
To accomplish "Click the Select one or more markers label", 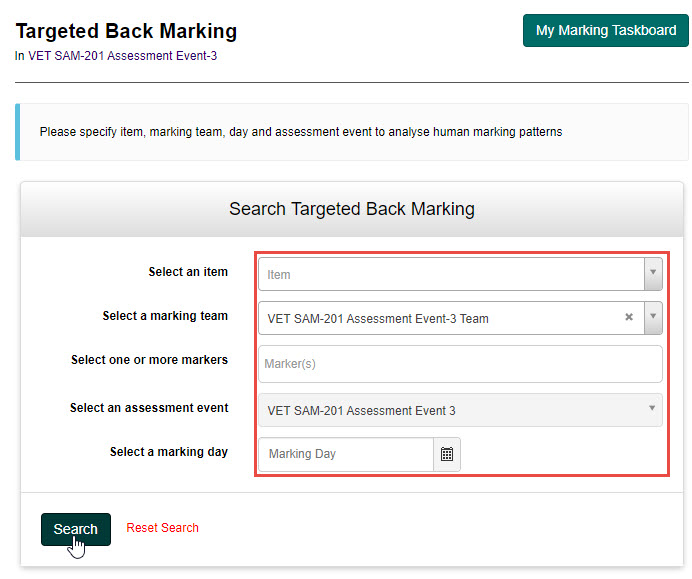I will coord(150,360).
